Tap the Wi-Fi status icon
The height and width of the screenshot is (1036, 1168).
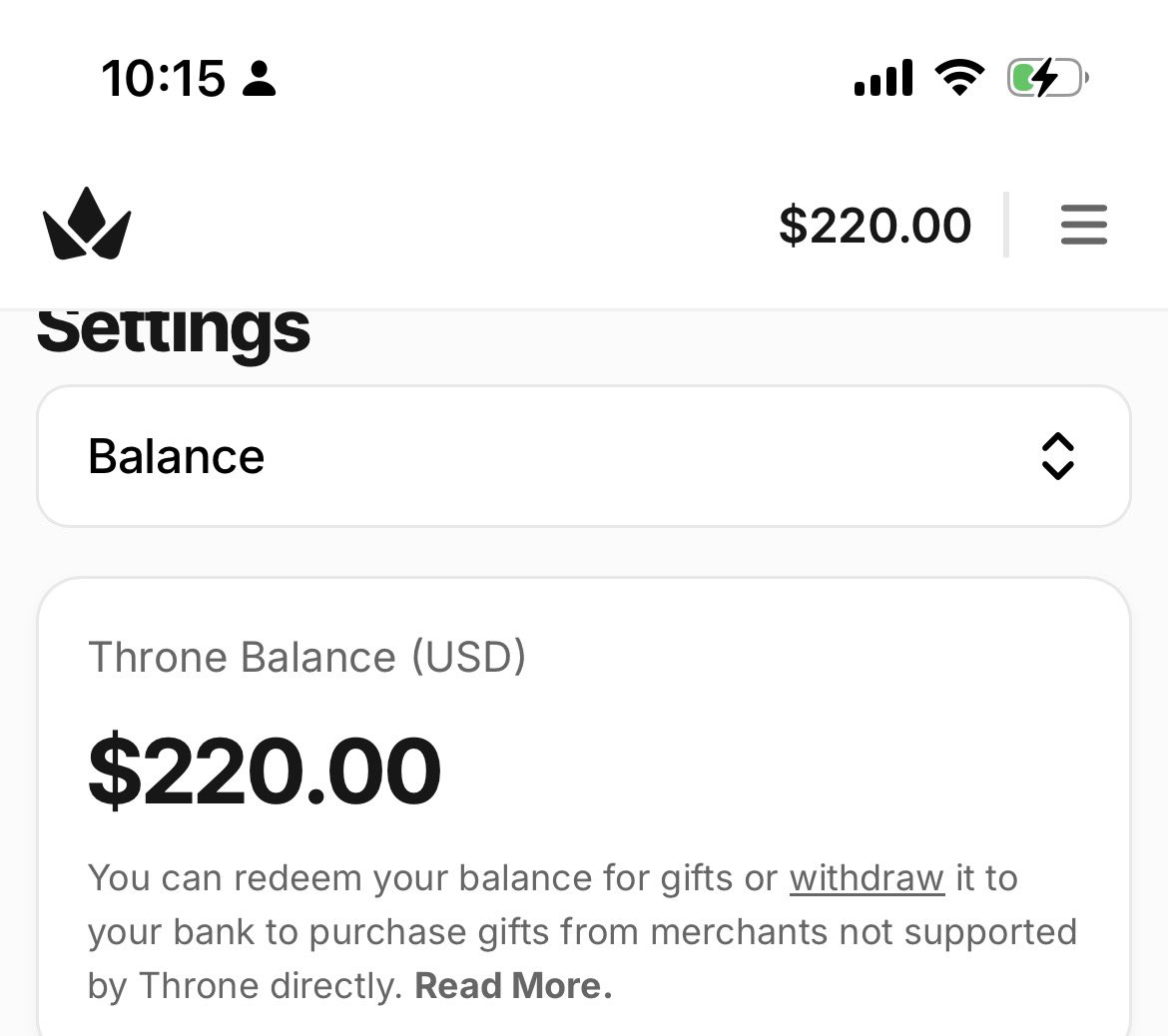point(960,78)
